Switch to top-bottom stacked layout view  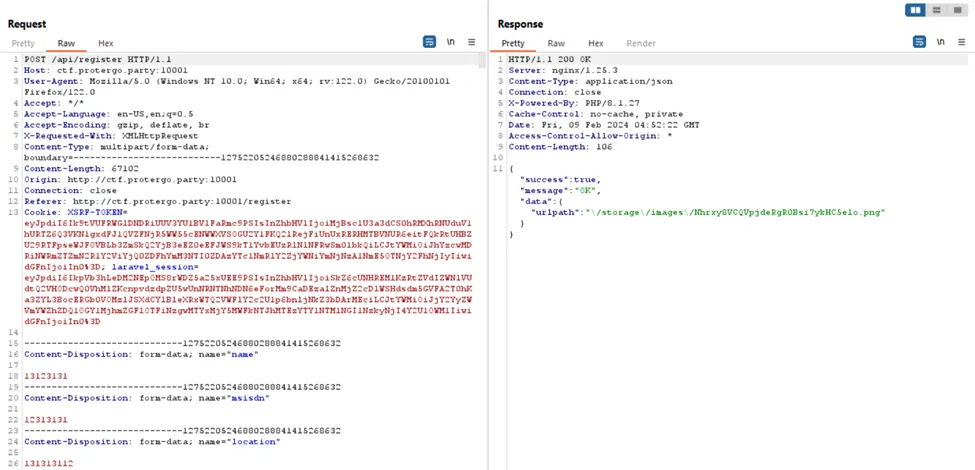[936, 10]
